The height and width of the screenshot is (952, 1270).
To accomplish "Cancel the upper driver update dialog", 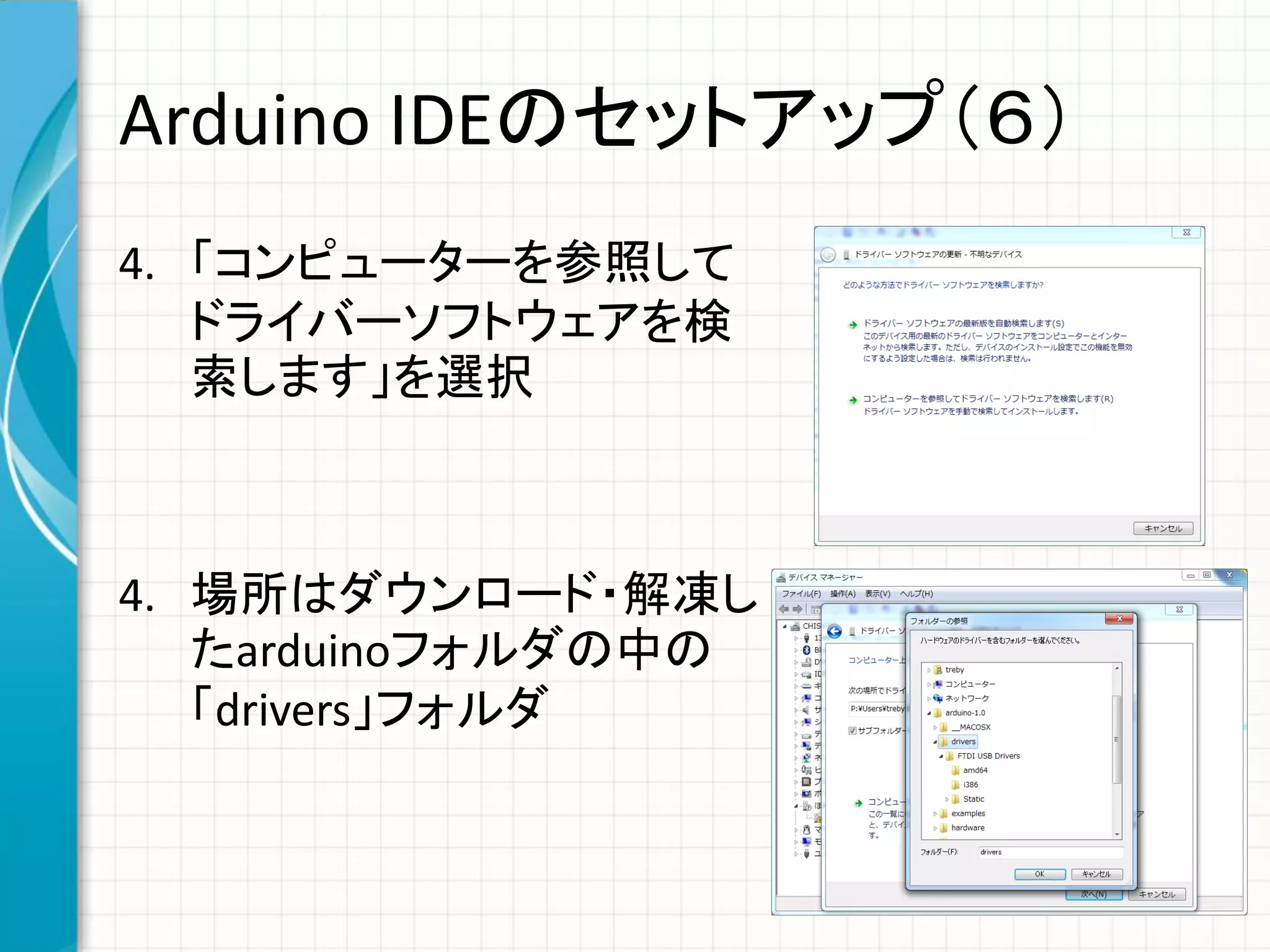I will 1163,529.
